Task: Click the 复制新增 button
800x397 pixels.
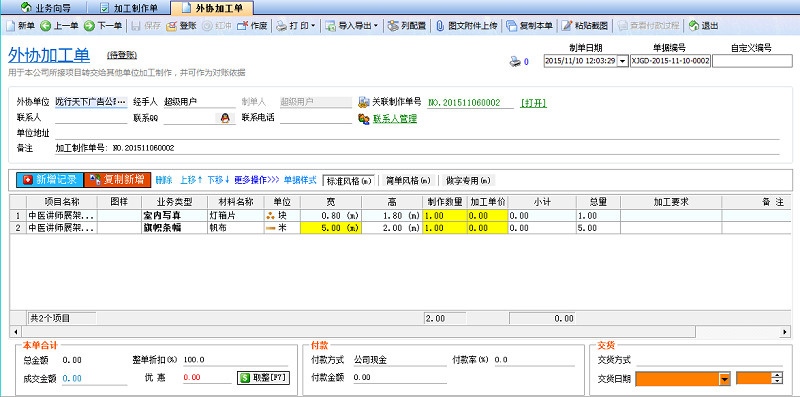Action: tap(117, 180)
